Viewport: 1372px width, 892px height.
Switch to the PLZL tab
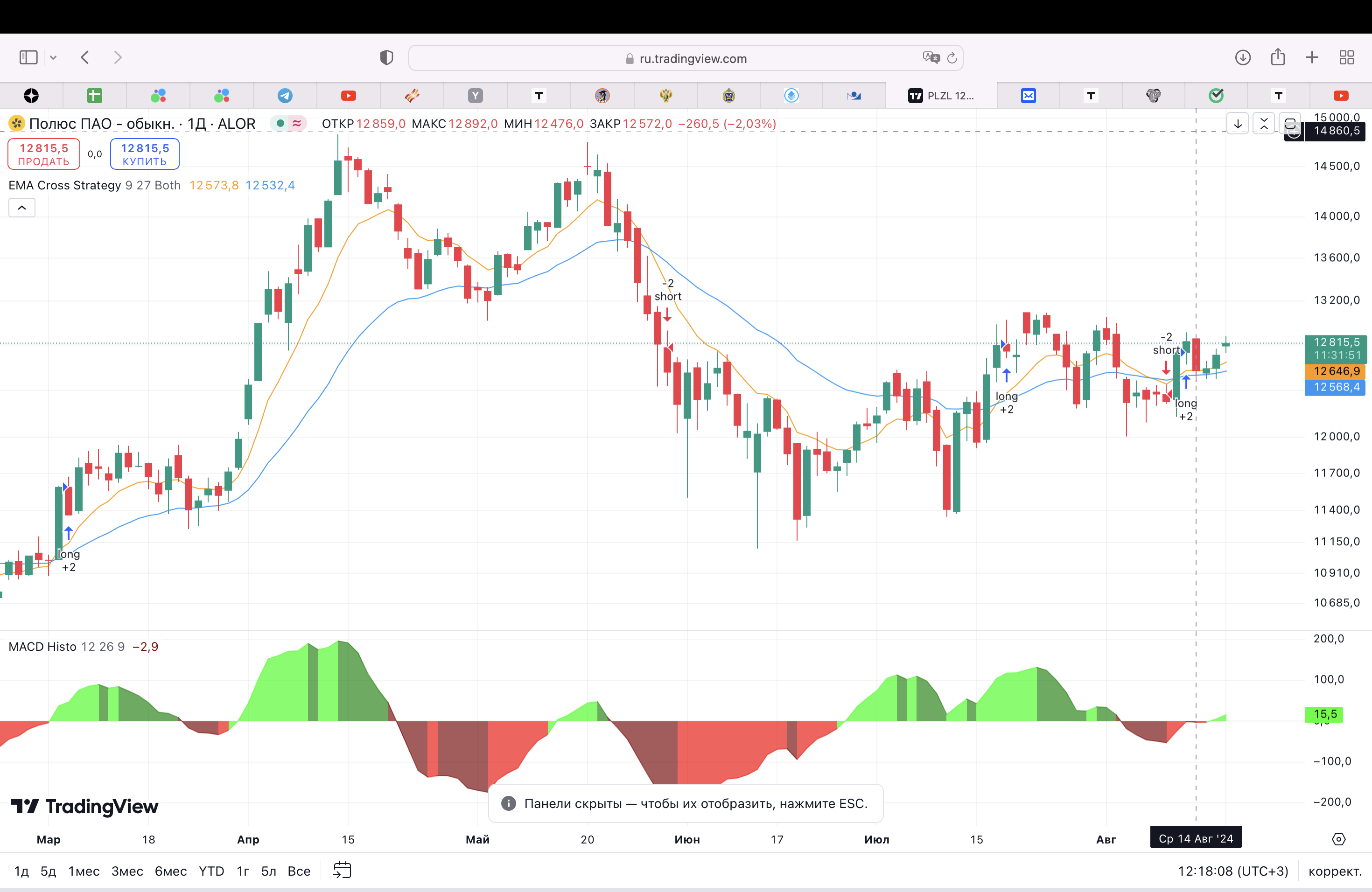coord(941,96)
